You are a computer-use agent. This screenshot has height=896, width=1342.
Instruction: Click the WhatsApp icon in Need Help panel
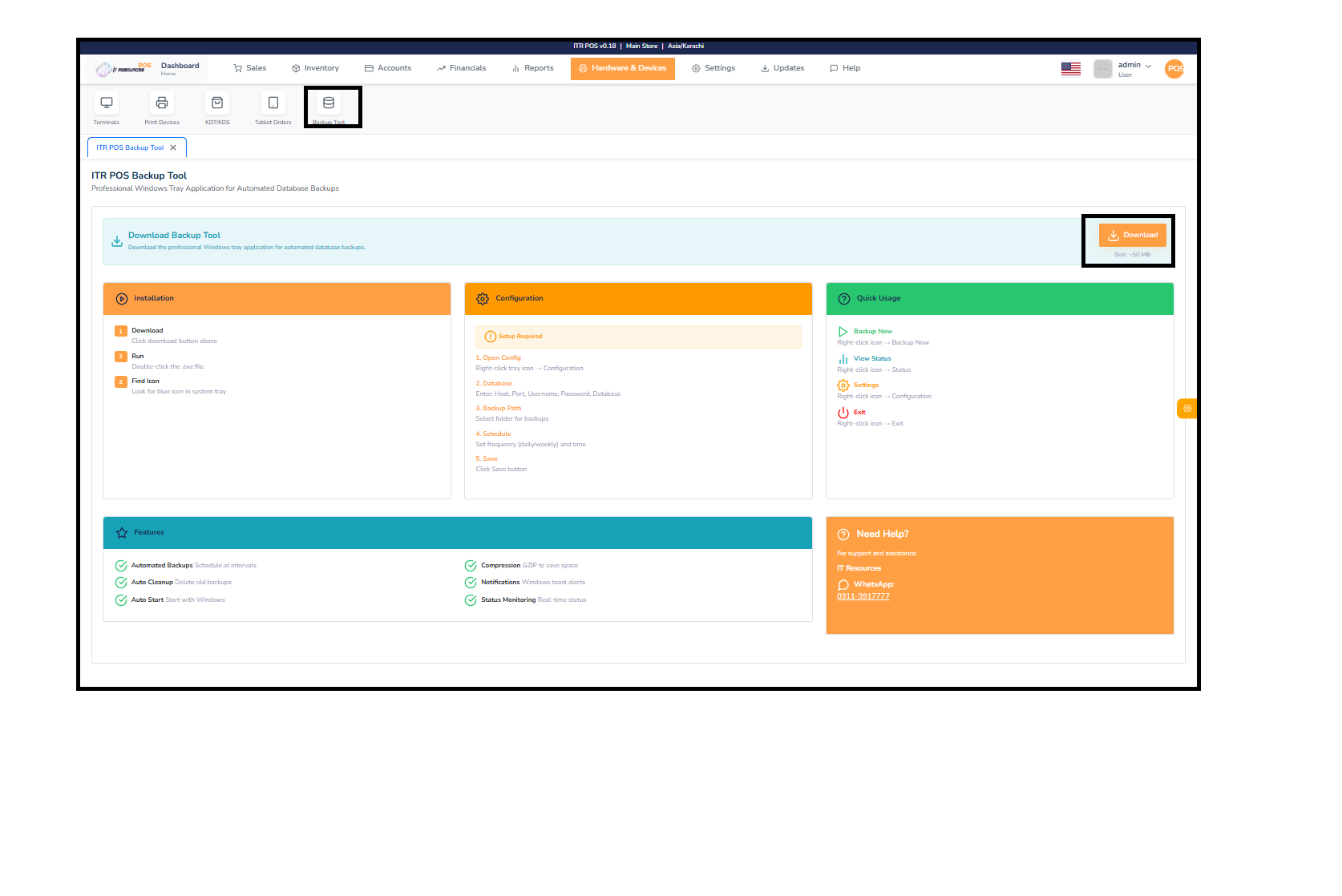[844, 584]
